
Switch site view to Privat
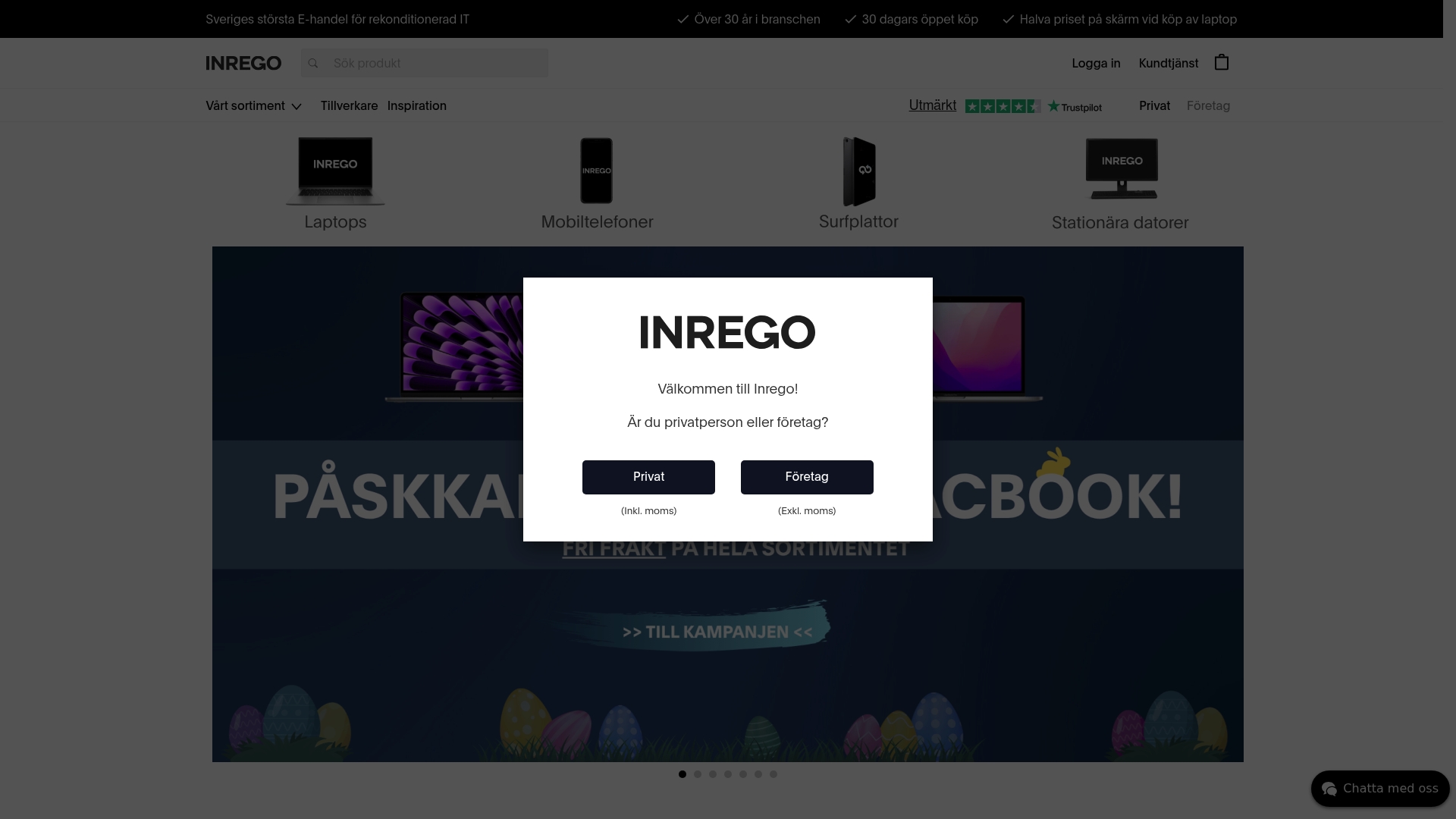click(1154, 105)
